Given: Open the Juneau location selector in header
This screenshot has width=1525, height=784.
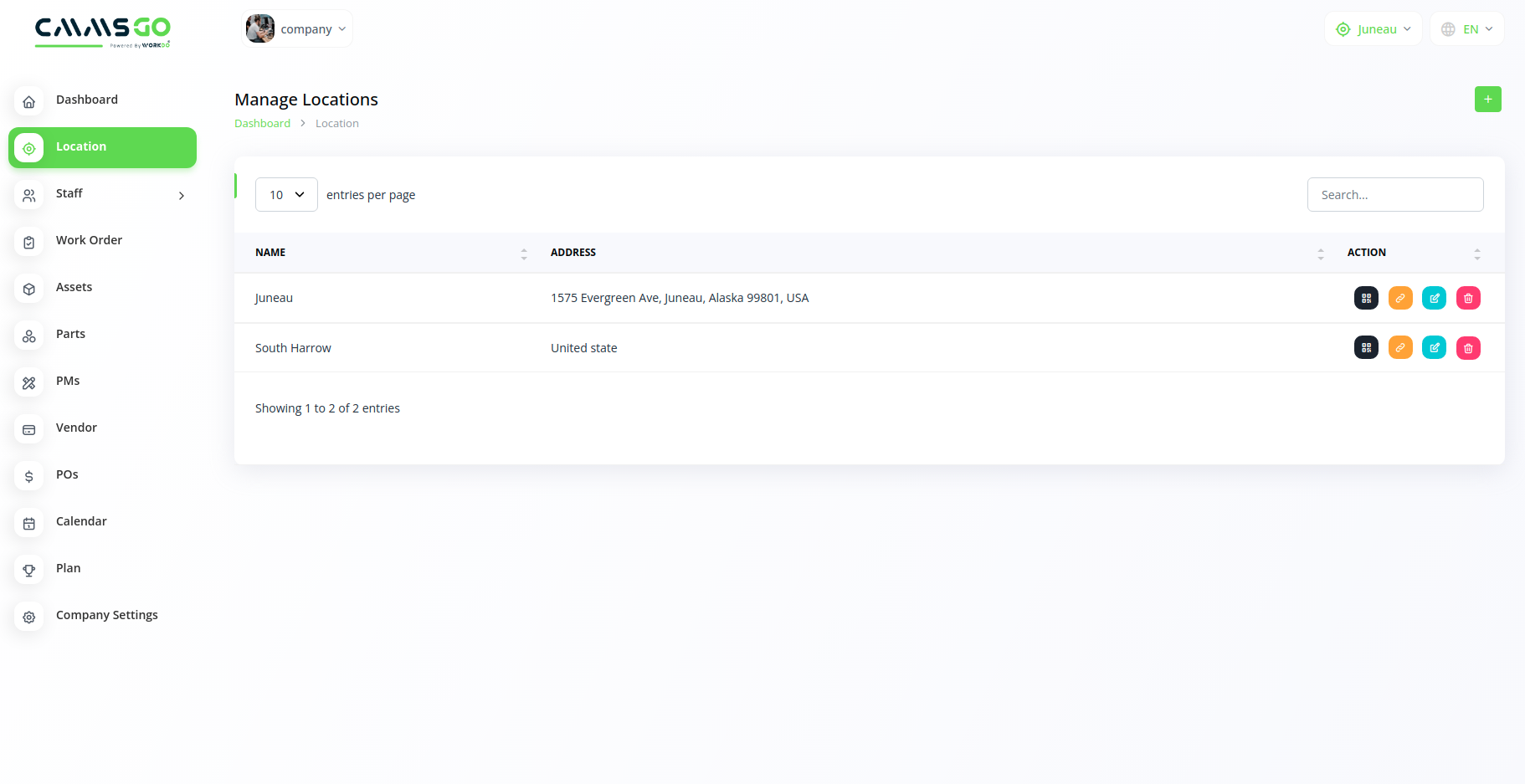Looking at the screenshot, I should (1374, 29).
